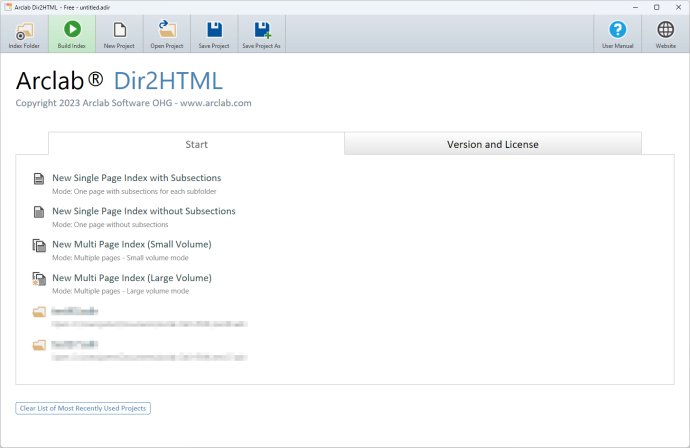This screenshot has width=690, height=448.
Task: Click the multi-page icon beside Large Volume index
Action: 39,279
